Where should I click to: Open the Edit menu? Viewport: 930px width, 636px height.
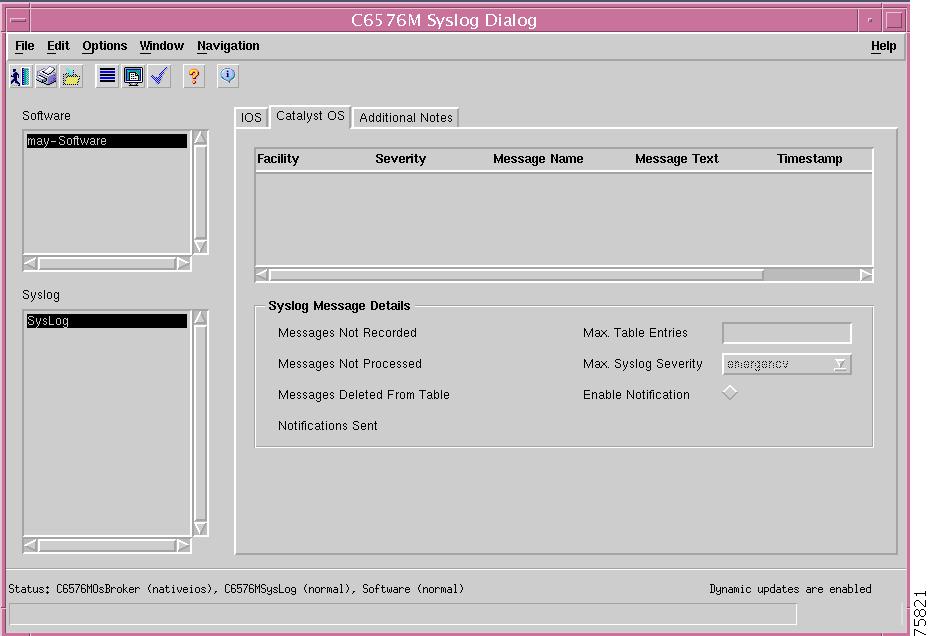(58, 46)
